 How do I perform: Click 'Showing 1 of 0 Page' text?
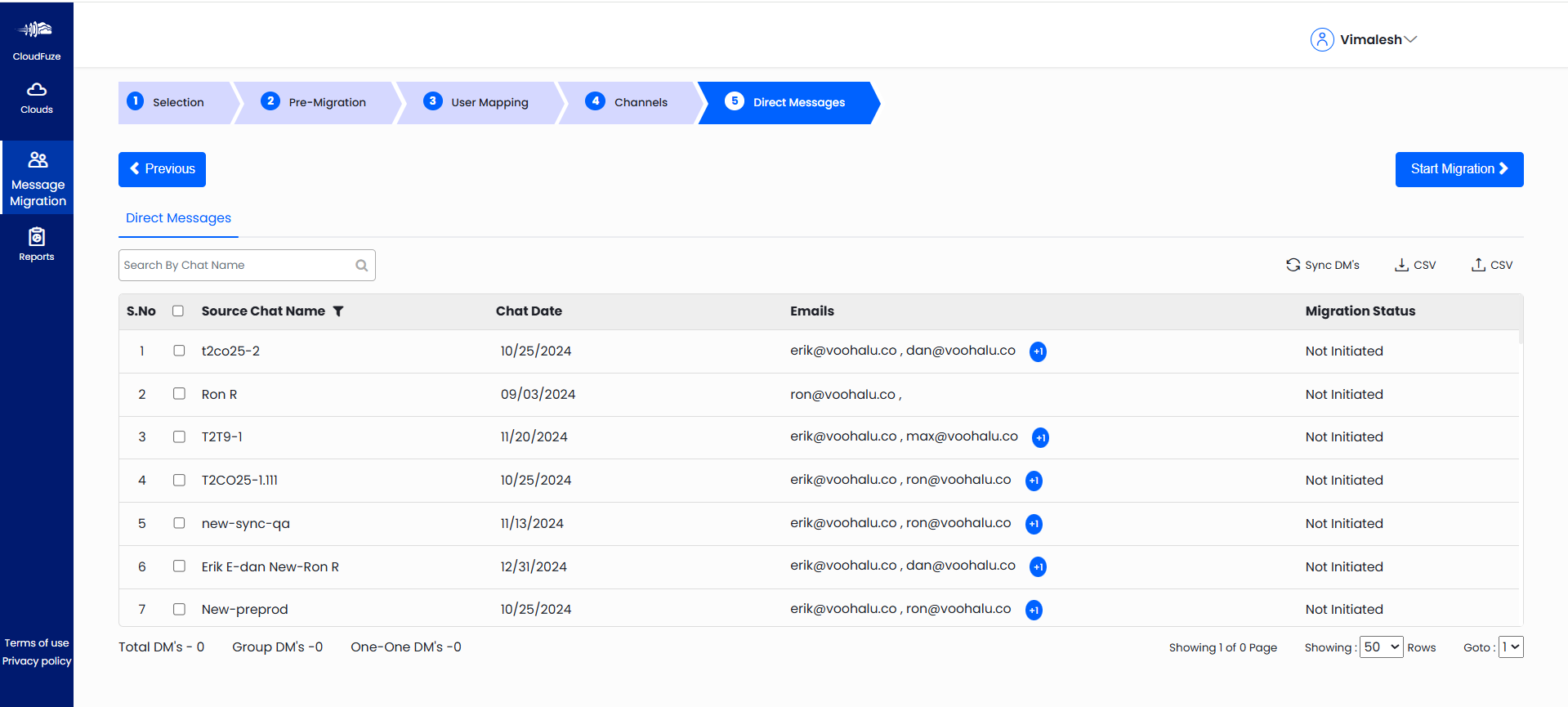pyautogui.click(x=1222, y=648)
